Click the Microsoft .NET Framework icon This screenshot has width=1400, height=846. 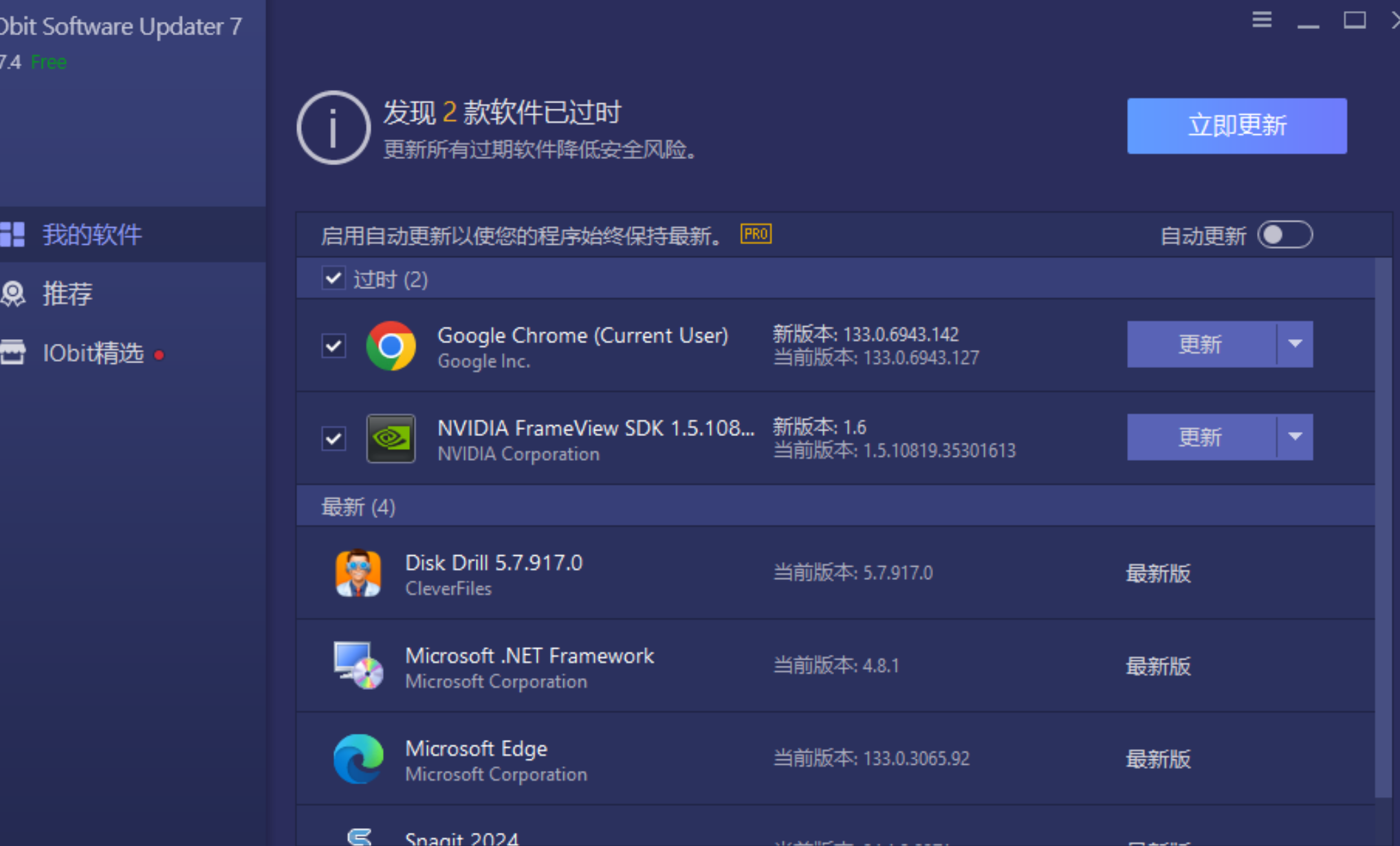click(x=358, y=665)
